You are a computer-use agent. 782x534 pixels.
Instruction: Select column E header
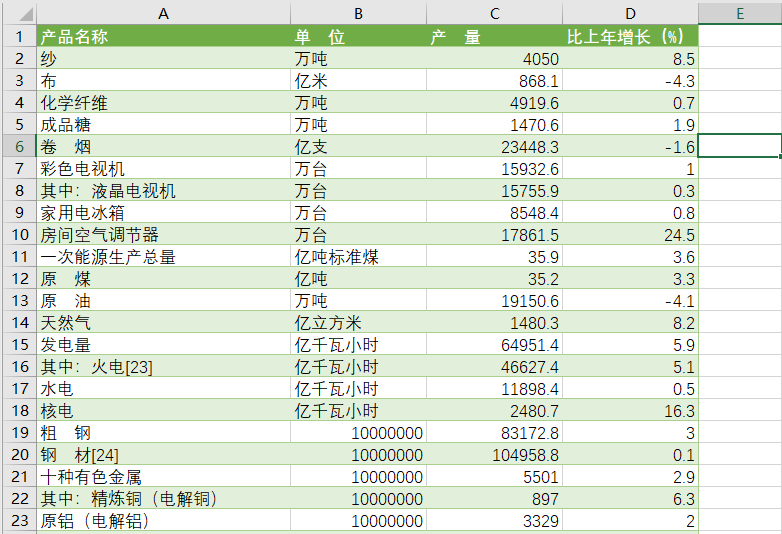coord(740,13)
